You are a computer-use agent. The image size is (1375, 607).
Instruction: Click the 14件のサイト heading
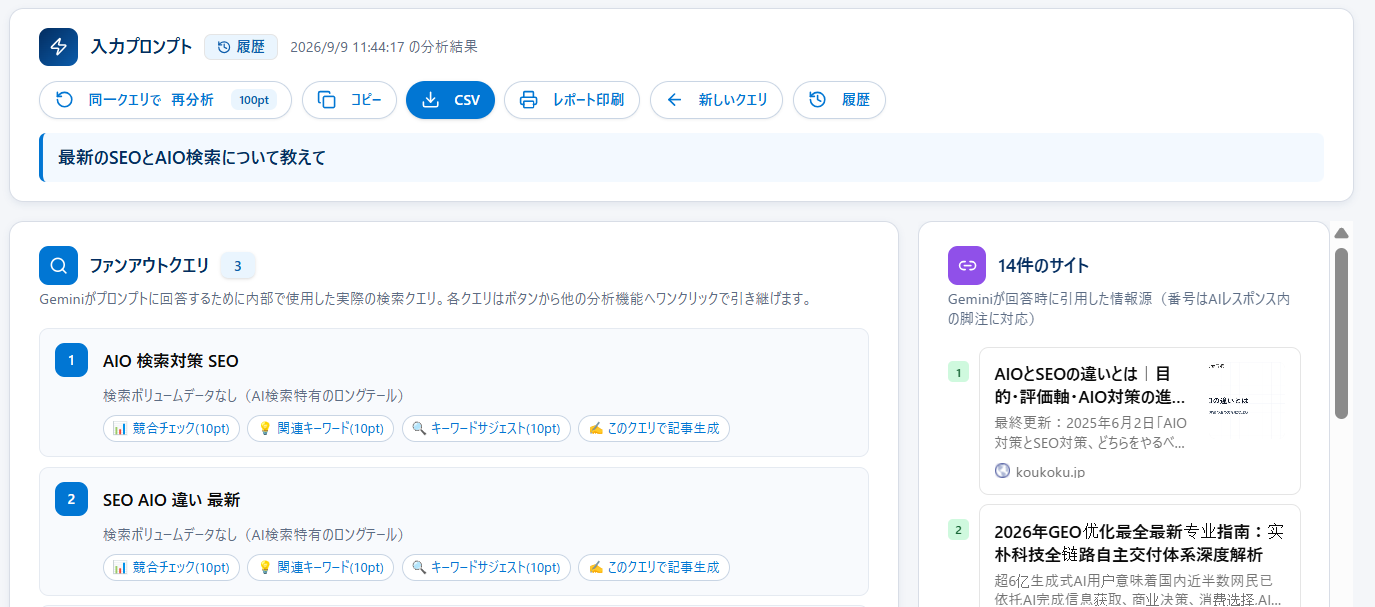pos(1043,266)
